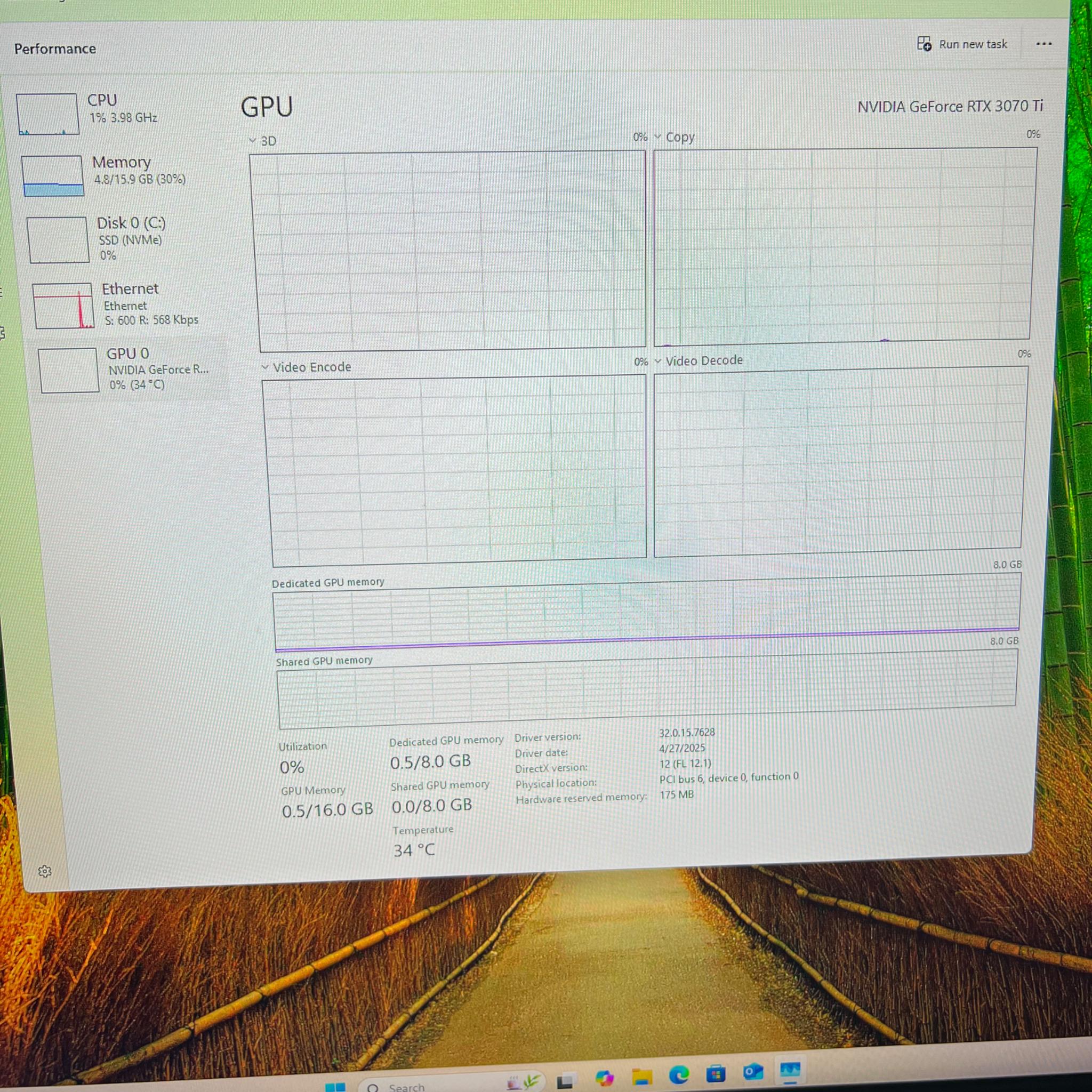Click the Shared GPU memory graph
The width and height of the screenshot is (1092, 1092).
pos(647,688)
